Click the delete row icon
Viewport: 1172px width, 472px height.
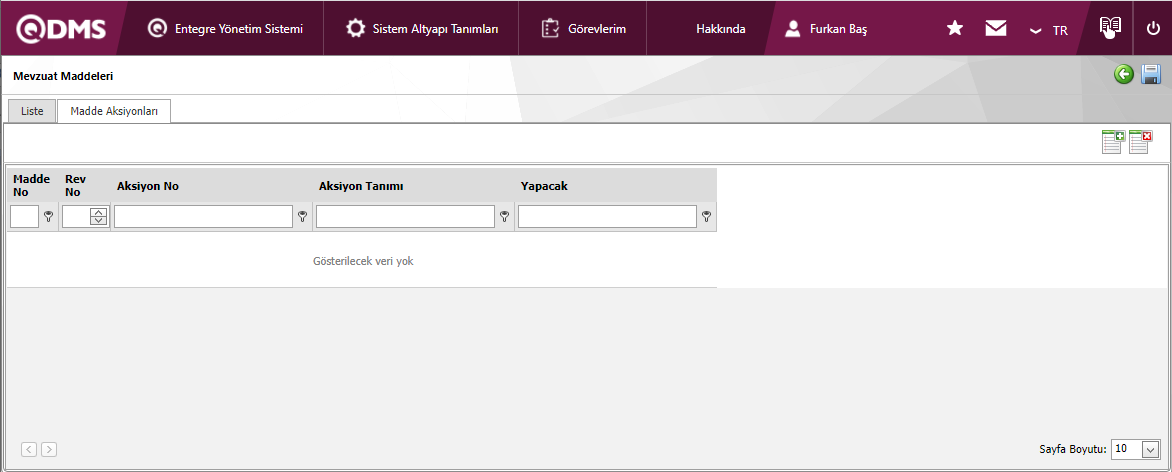tap(1140, 142)
